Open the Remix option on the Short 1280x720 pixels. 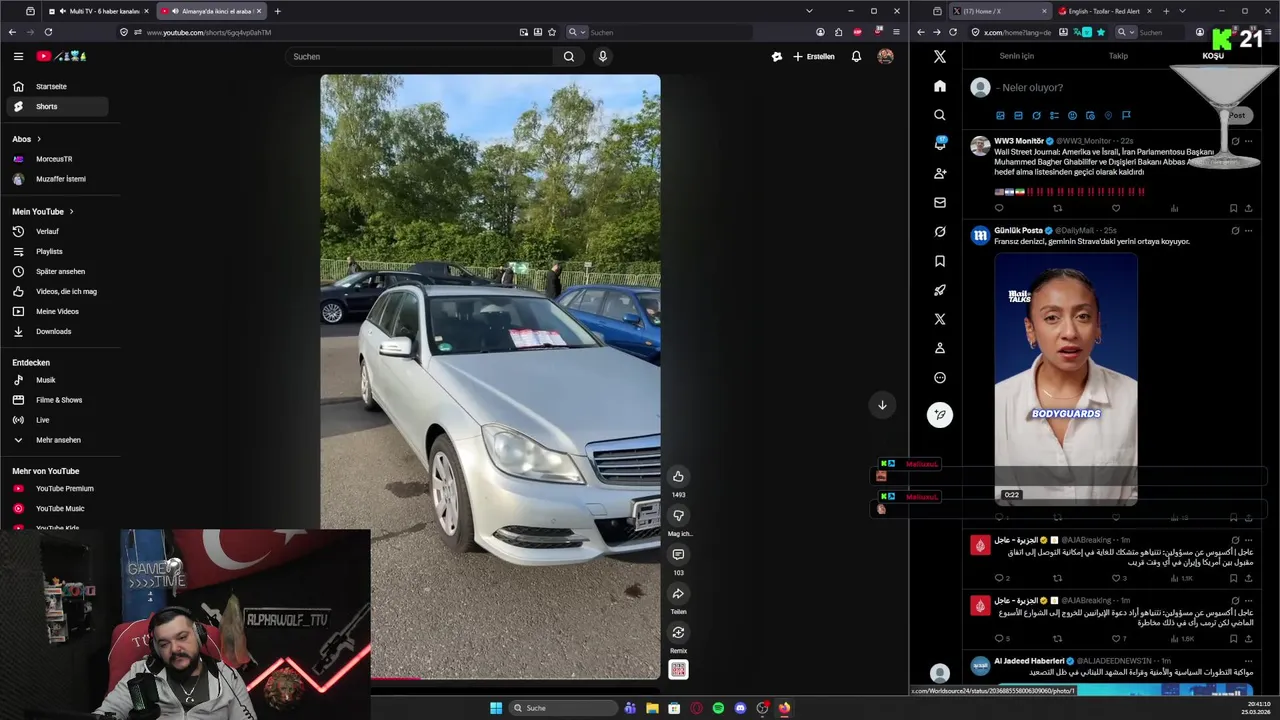coord(678,632)
